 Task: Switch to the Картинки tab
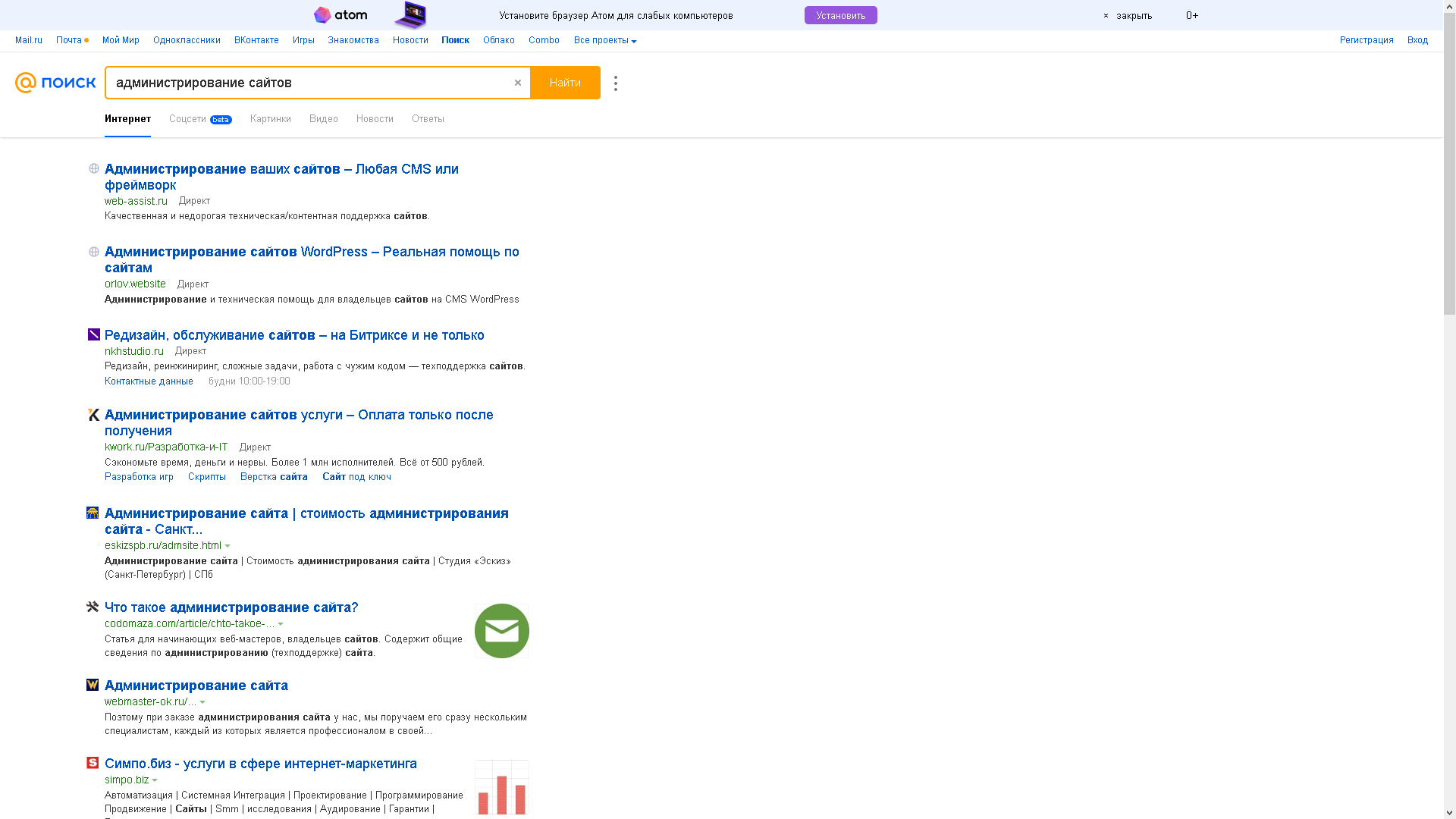271,119
